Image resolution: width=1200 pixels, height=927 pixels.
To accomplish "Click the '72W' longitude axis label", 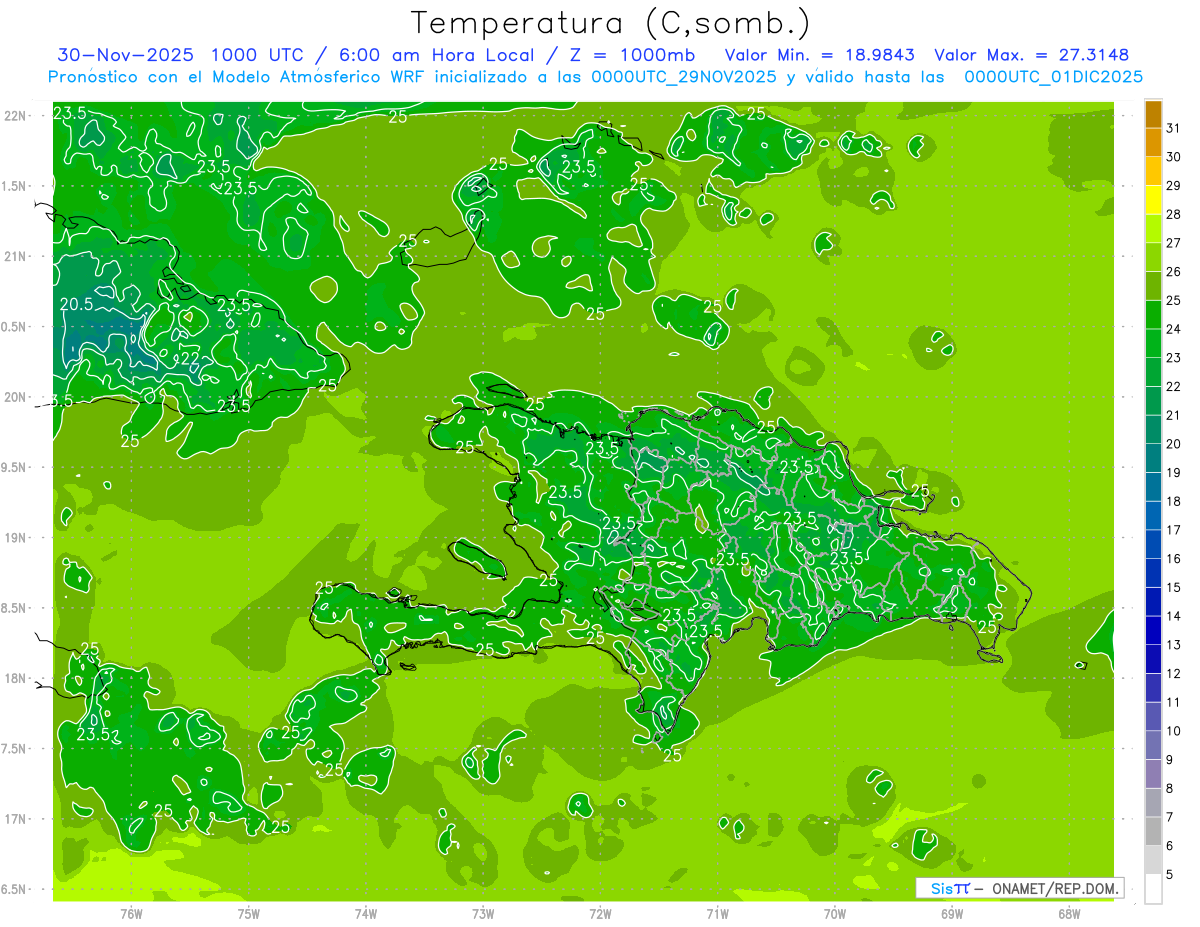I will [x=601, y=913].
